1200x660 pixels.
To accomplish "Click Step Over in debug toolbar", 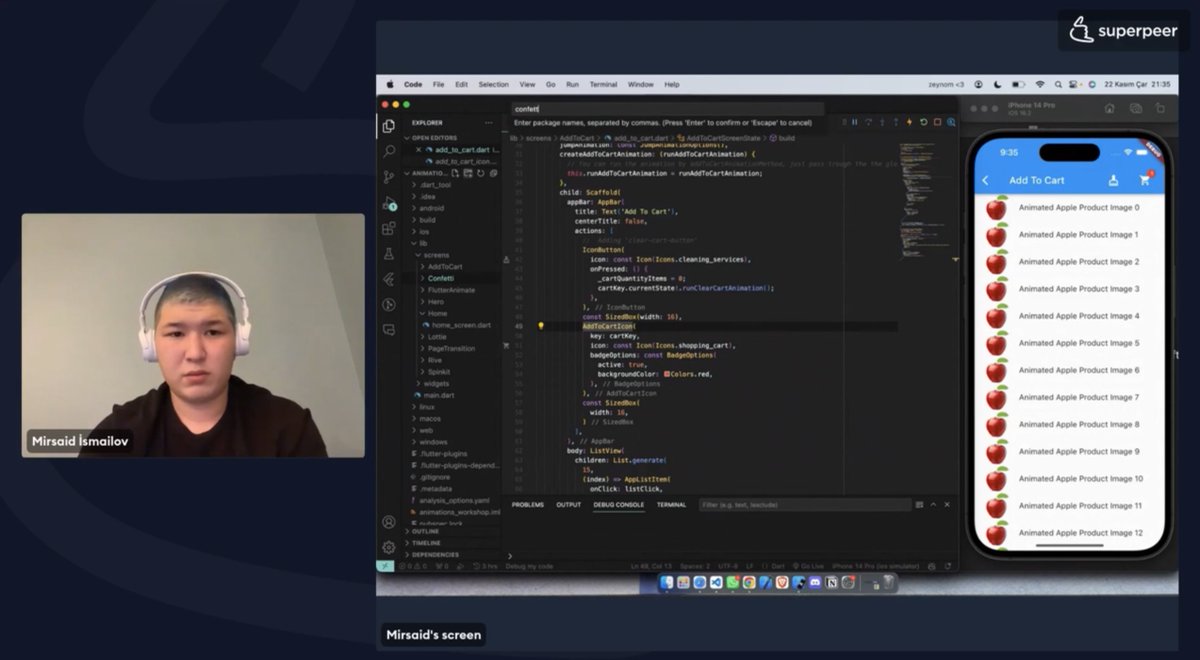I will [x=868, y=122].
